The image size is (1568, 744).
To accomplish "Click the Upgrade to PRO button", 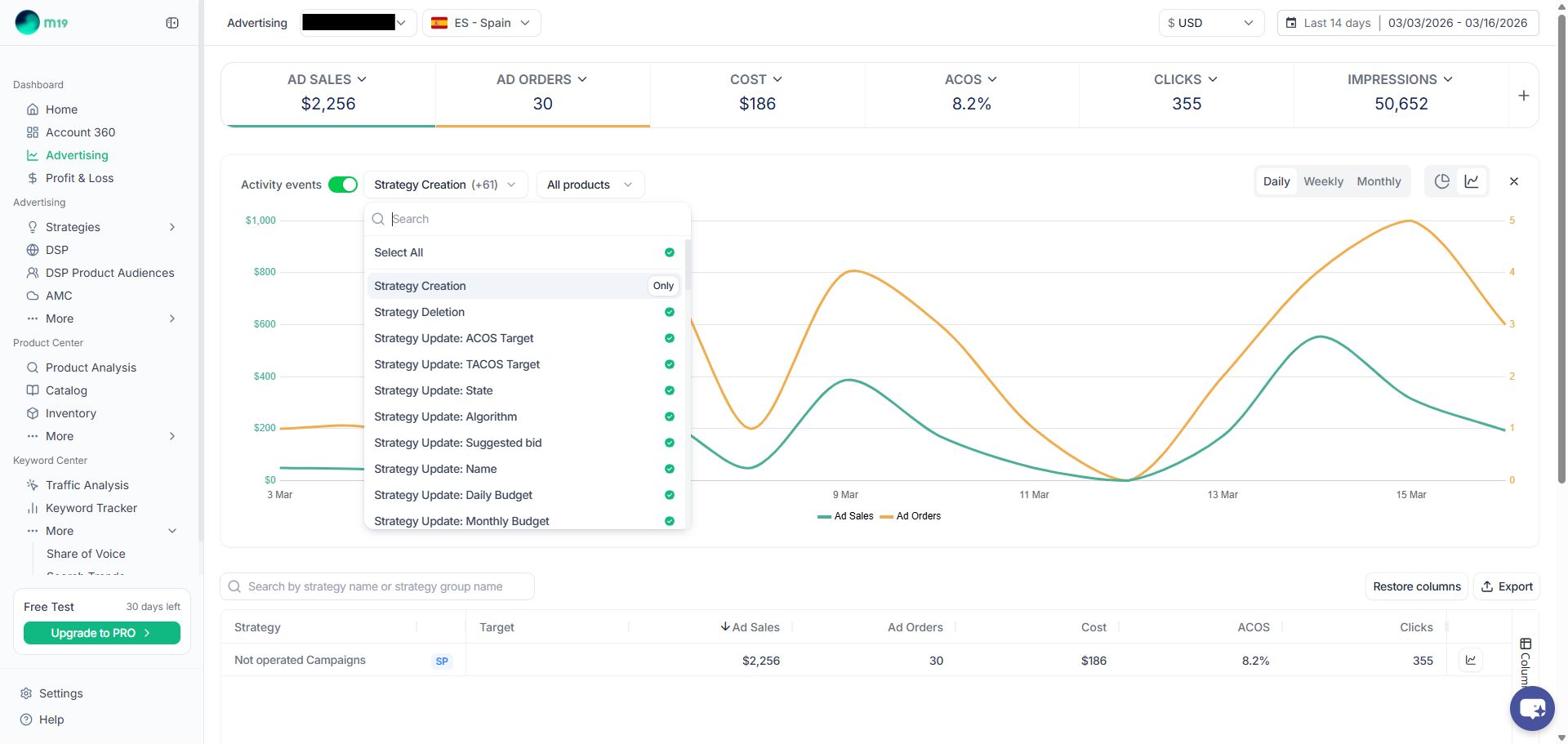I will point(101,633).
